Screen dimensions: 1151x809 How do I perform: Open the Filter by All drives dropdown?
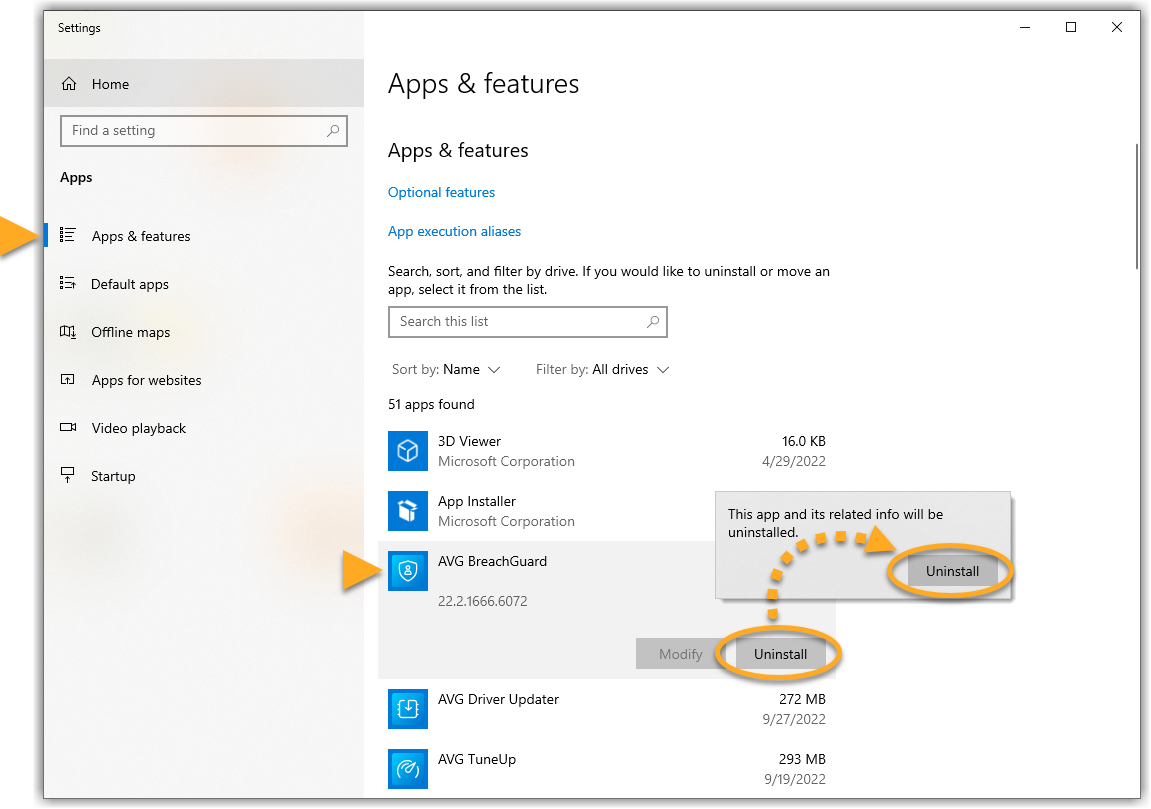tap(602, 370)
